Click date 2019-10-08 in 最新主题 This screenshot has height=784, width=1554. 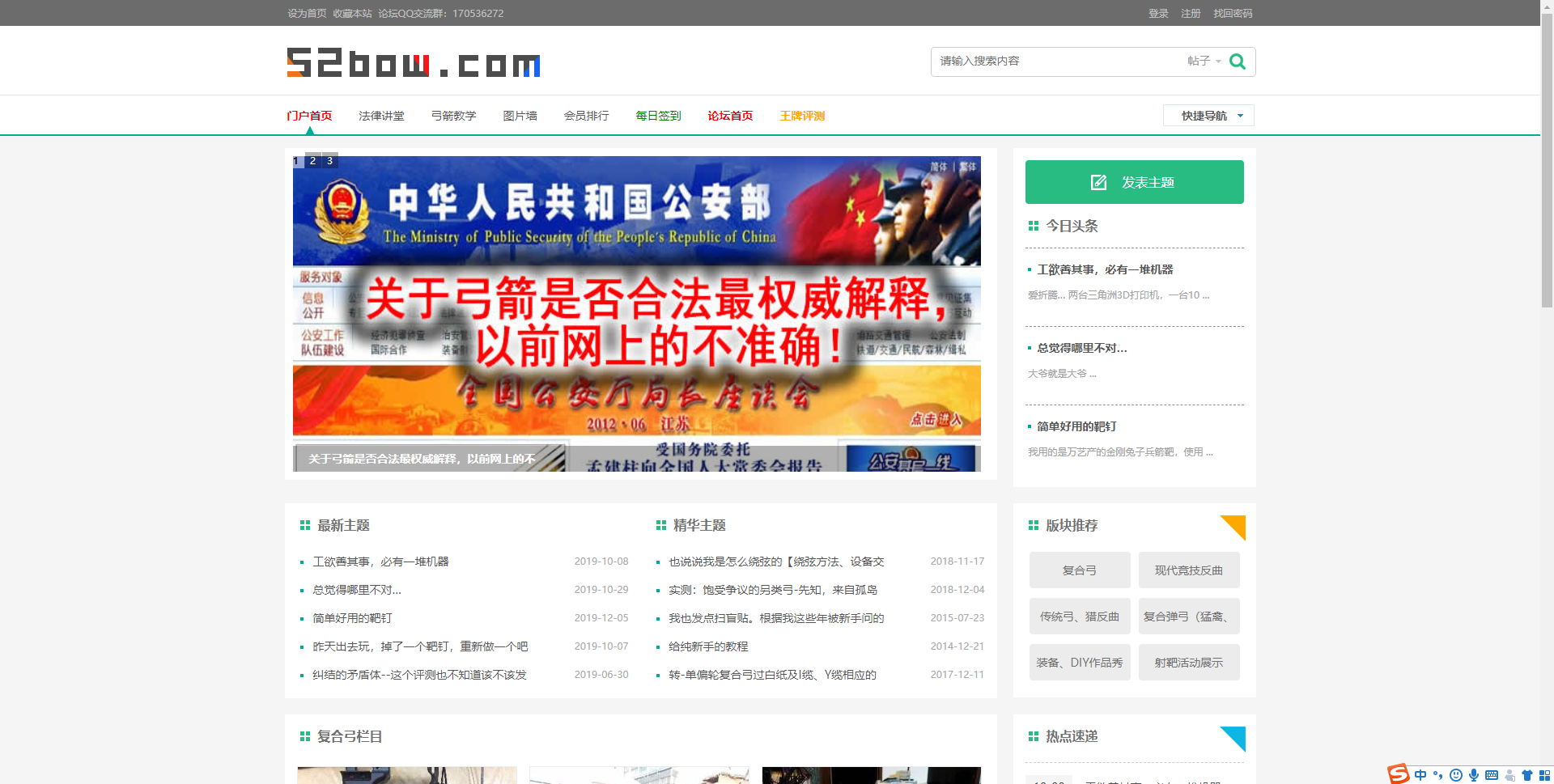point(601,562)
